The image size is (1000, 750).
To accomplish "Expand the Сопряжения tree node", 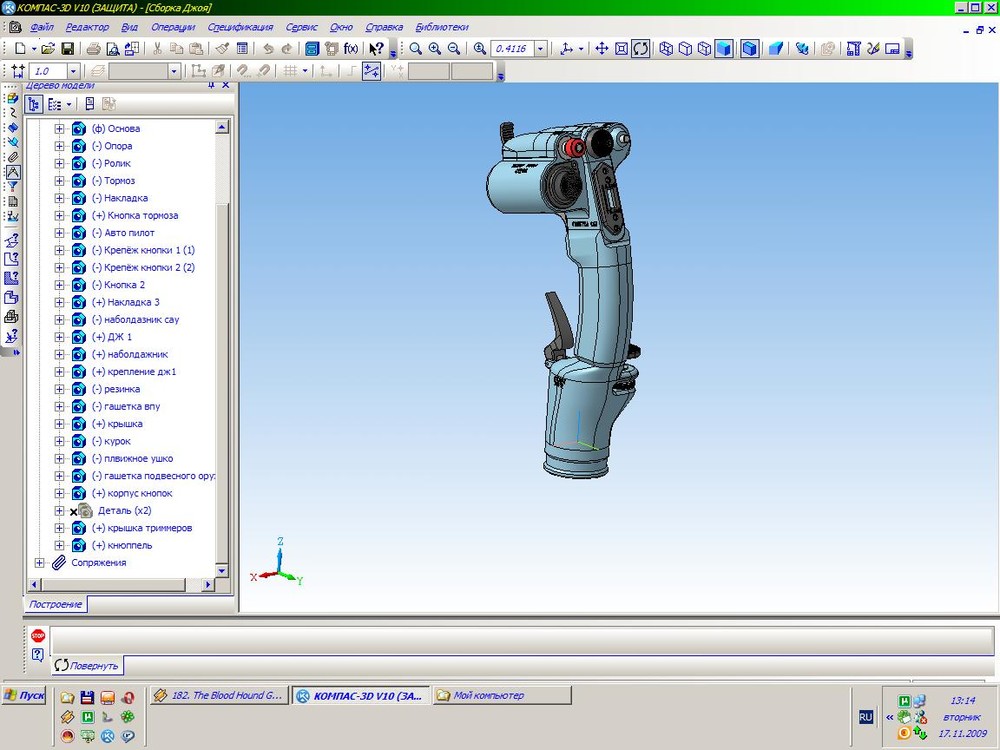I will 40,563.
